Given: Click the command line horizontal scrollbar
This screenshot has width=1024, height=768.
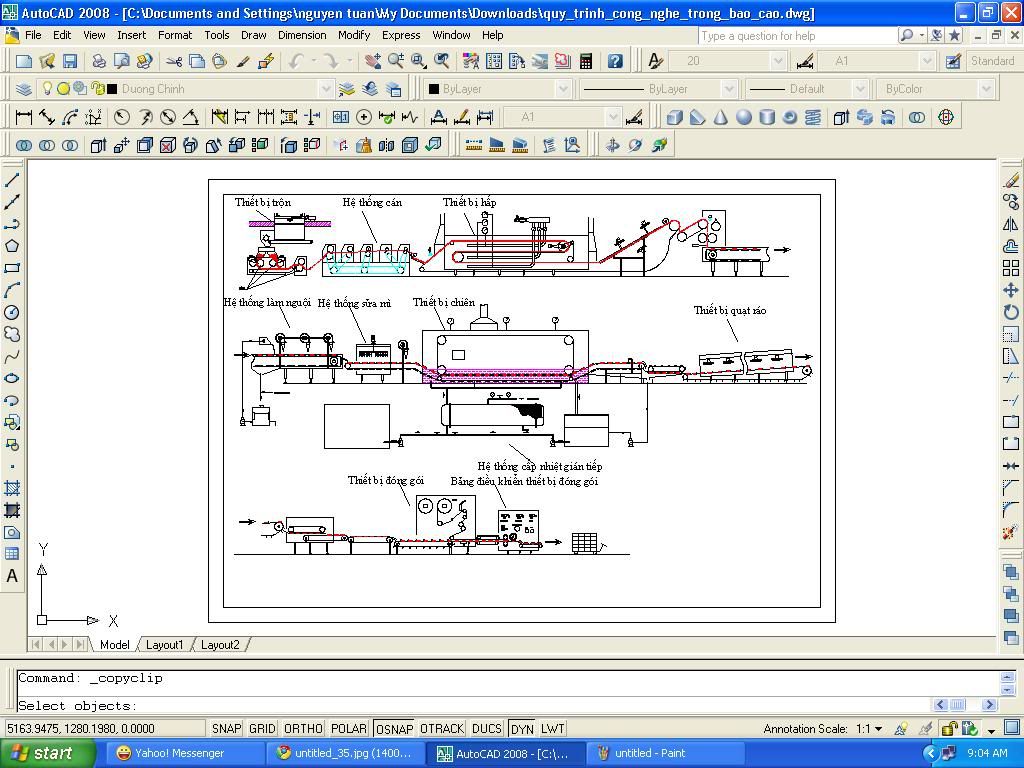Looking at the screenshot, I should tap(966, 705).
